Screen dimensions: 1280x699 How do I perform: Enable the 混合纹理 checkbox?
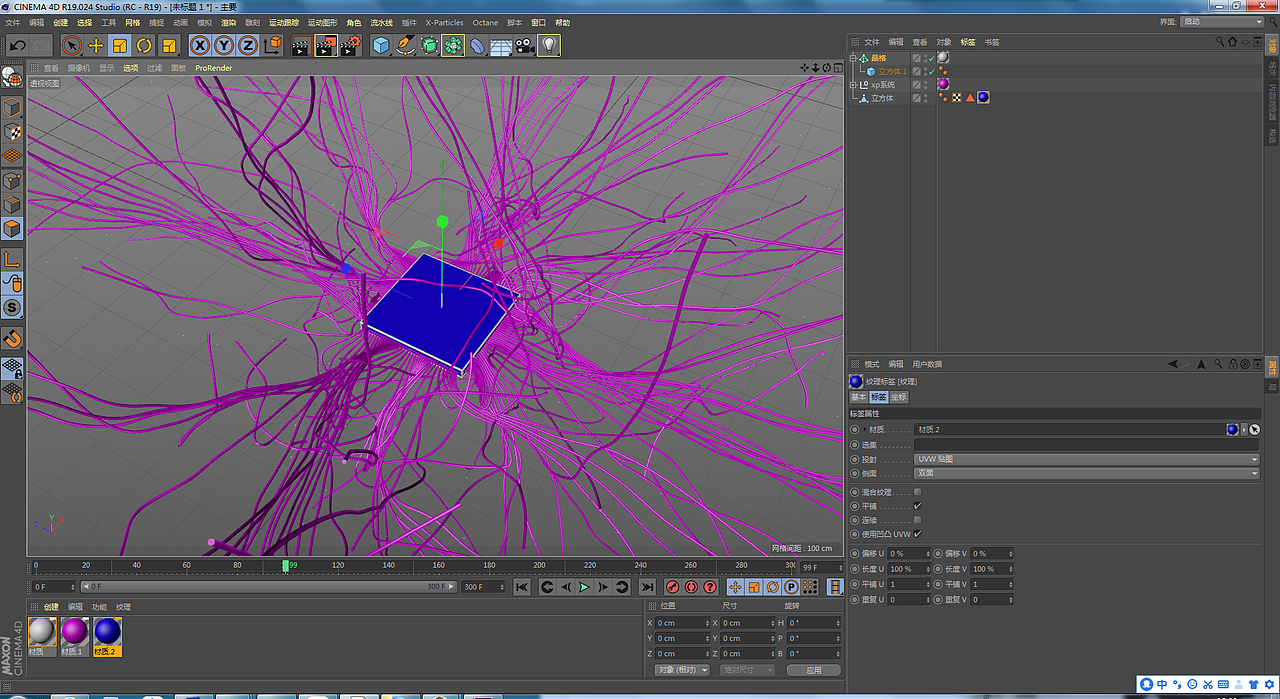pos(917,492)
